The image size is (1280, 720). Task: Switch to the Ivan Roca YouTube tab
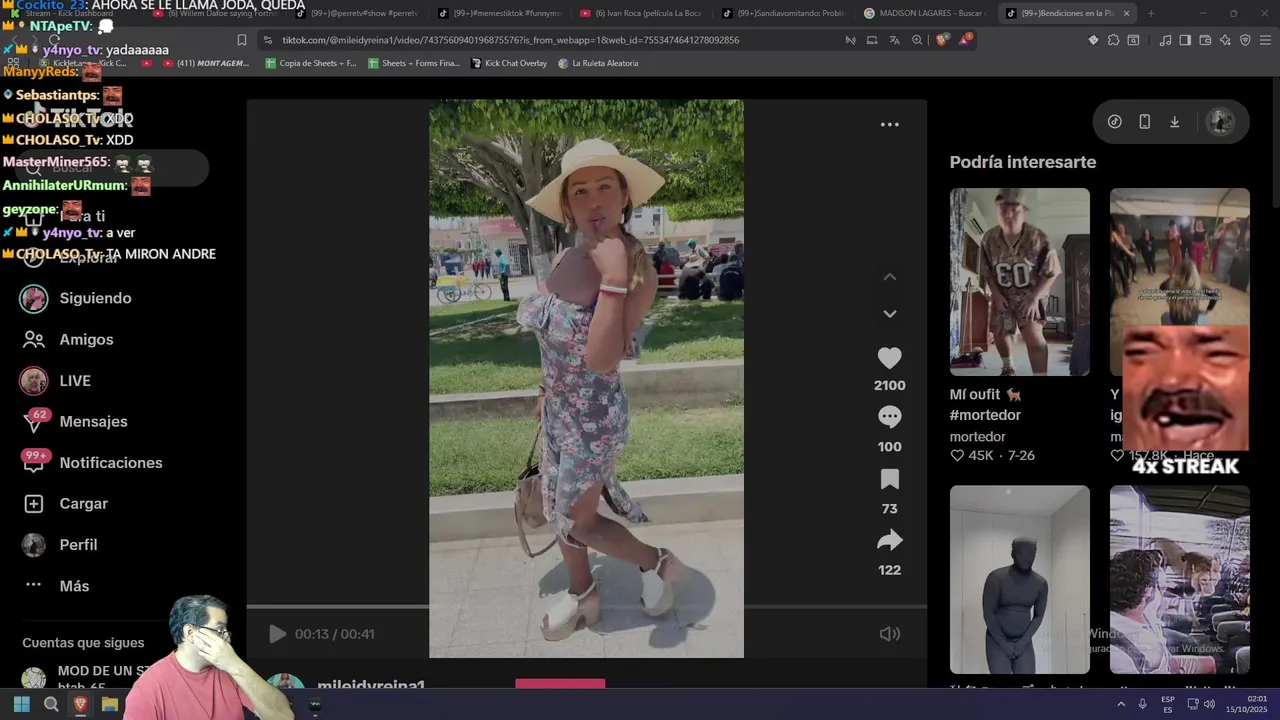click(x=641, y=13)
